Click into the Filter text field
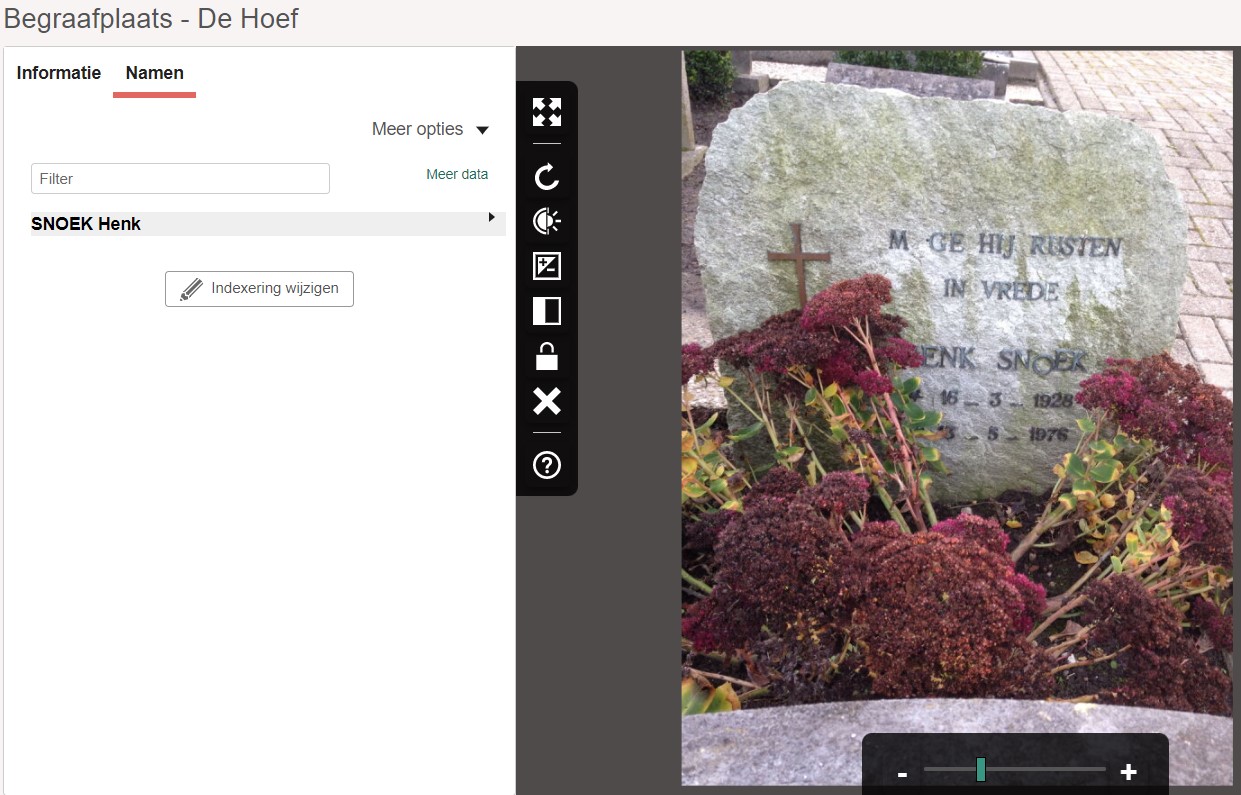The width and height of the screenshot is (1241, 795). click(x=180, y=179)
